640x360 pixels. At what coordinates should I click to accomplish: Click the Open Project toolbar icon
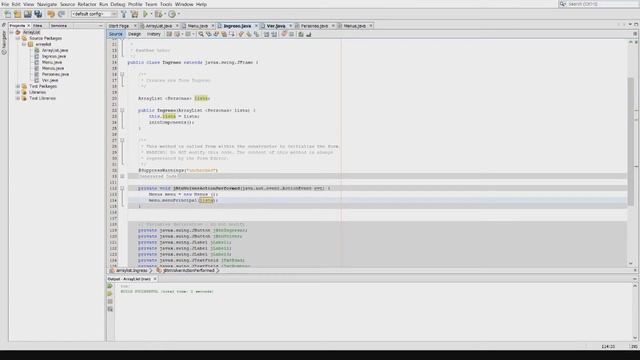pos(28,14)
